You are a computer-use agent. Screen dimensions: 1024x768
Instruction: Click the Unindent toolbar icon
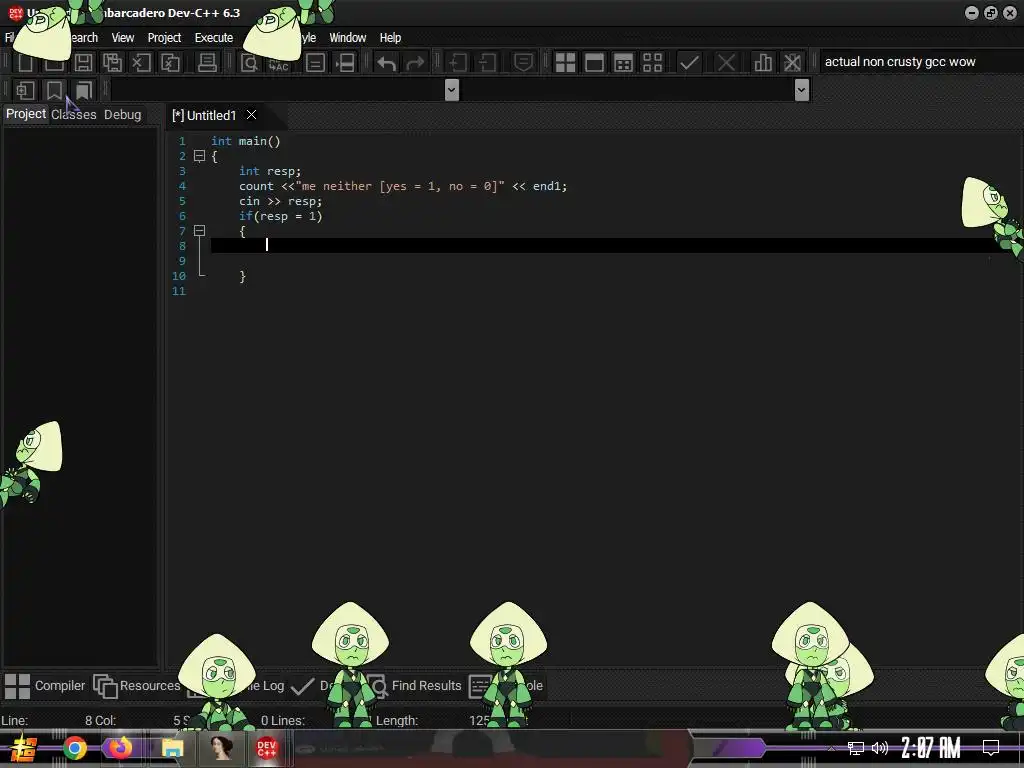click(487, 63)
